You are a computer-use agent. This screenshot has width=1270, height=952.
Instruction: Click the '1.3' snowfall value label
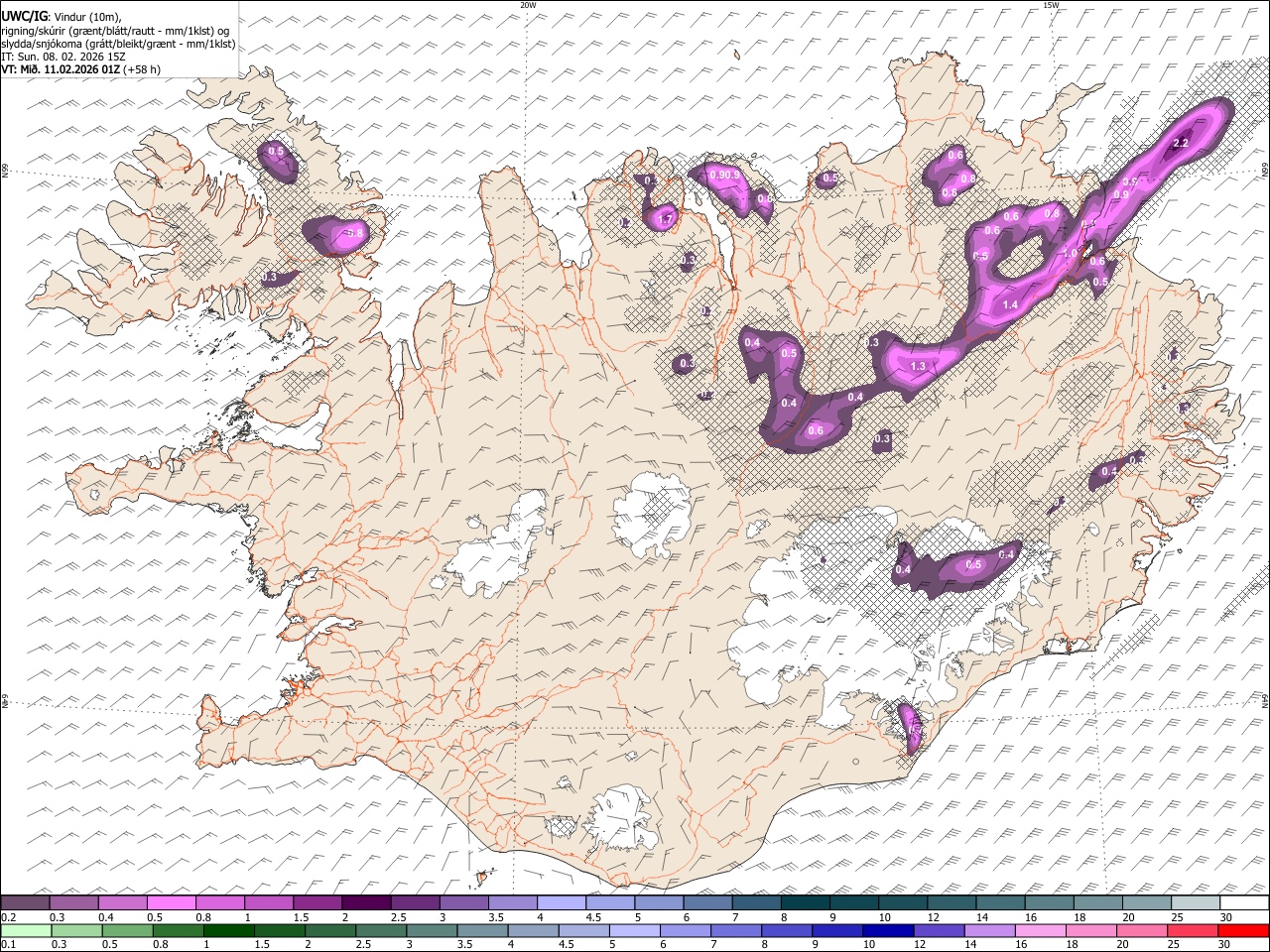pyautogui.click(x=918, y=367)
